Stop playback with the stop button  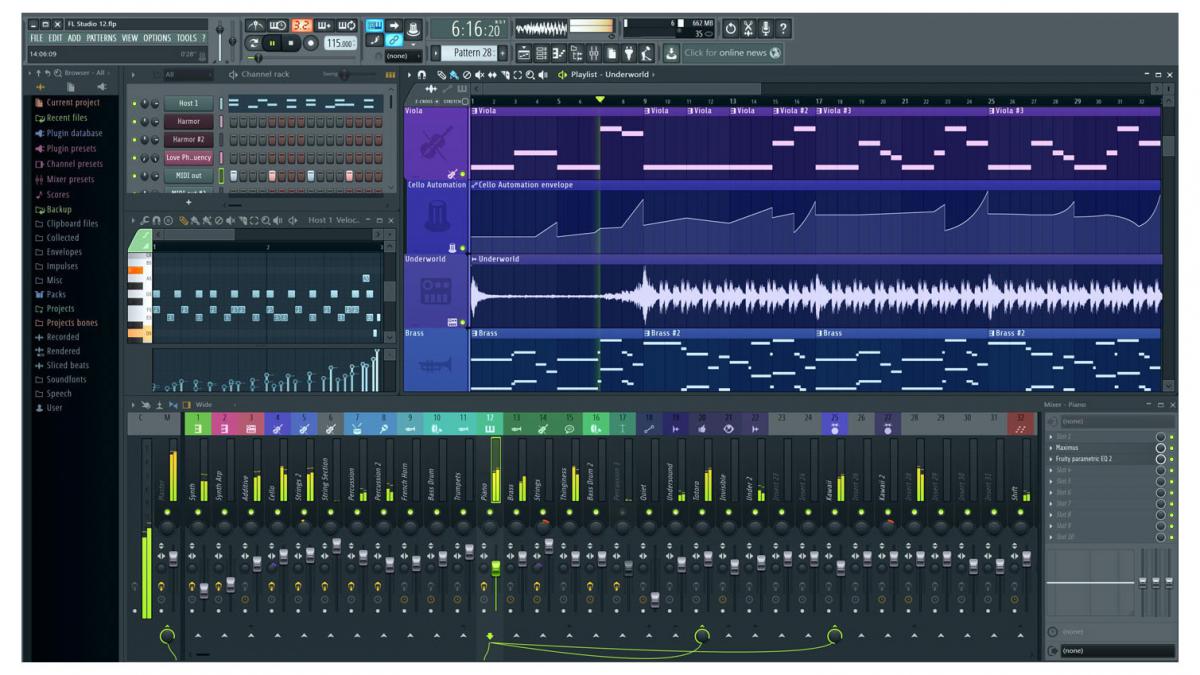(291, 43)
